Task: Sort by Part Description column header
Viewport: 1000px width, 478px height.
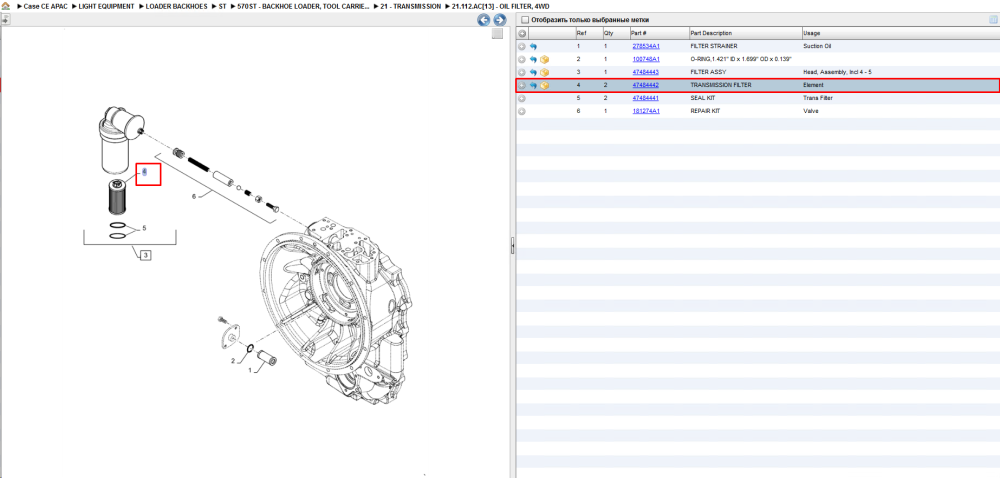Action: 745,33
